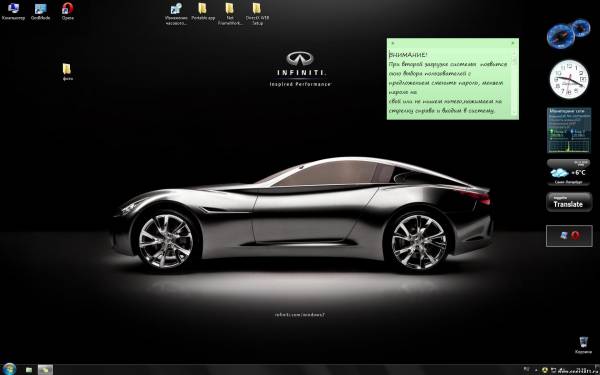Click the network monitoring gadget graph
The height and width of the screenshot is (375, 600).
(569, 146)
